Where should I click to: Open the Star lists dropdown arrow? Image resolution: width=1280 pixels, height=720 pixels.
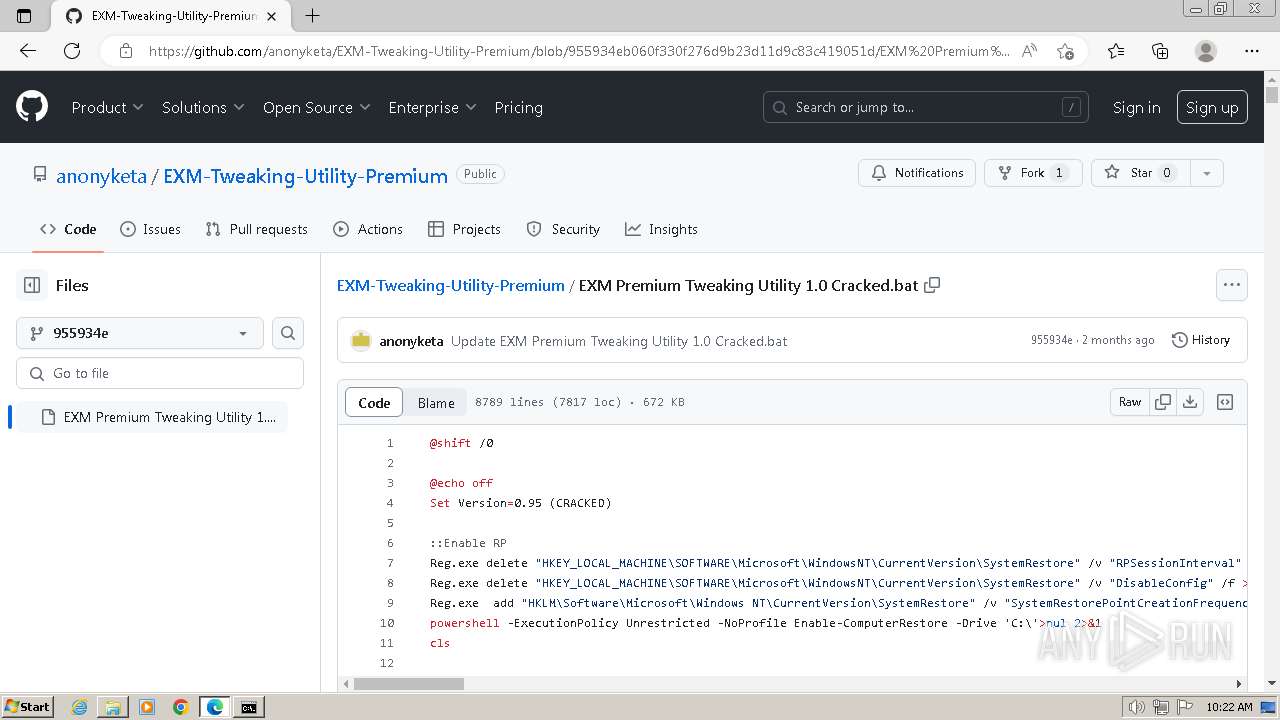1206,173
